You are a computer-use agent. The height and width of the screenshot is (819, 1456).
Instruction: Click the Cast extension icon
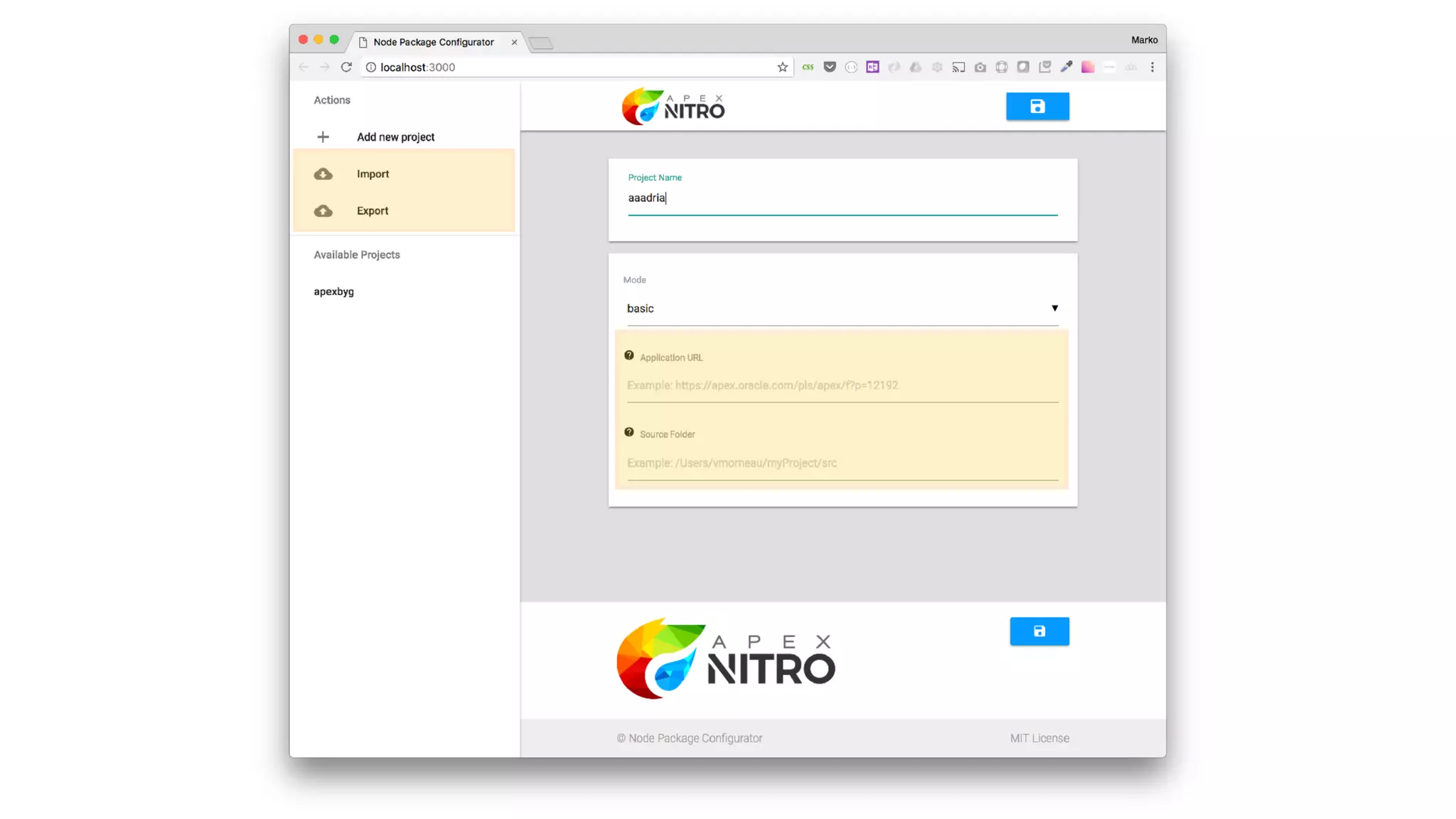tap(958, 68)
